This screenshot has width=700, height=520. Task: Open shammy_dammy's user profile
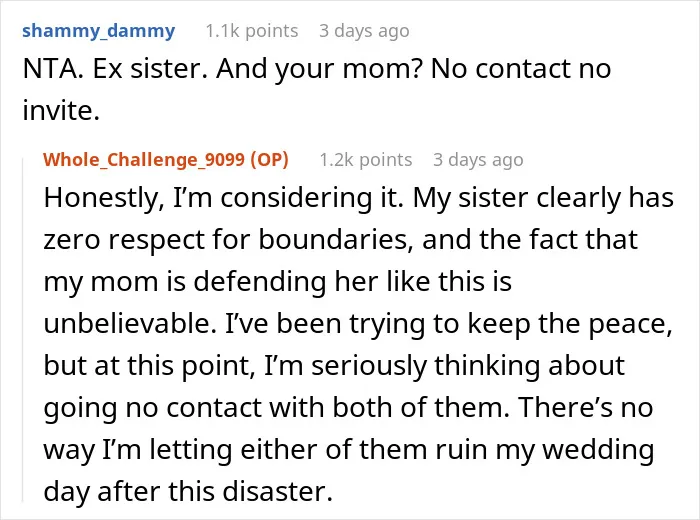click(98, 31)
